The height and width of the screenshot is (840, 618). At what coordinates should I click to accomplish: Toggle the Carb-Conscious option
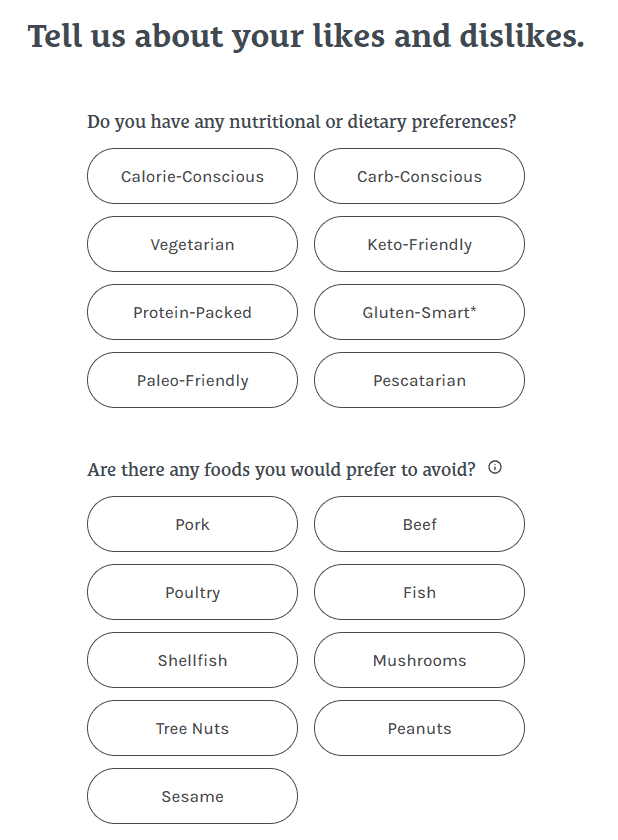(419, 177)
